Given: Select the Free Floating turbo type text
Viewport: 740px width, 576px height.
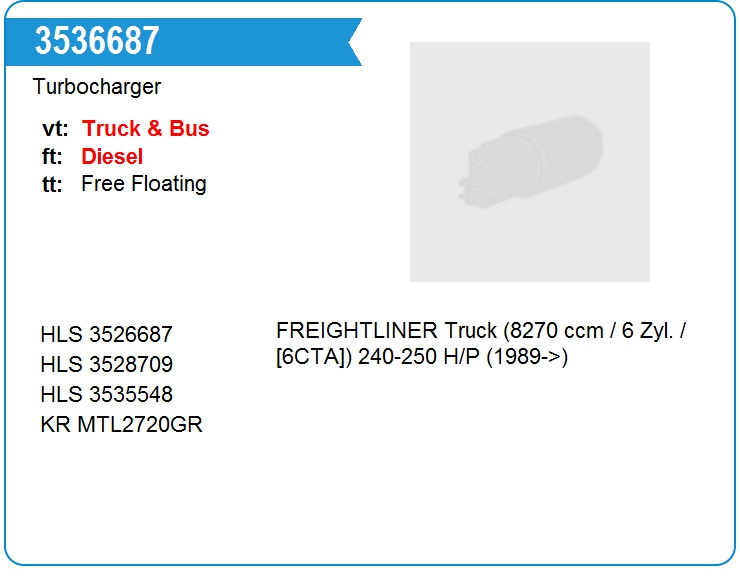Looking at the screenshot, I should (144, 184).
